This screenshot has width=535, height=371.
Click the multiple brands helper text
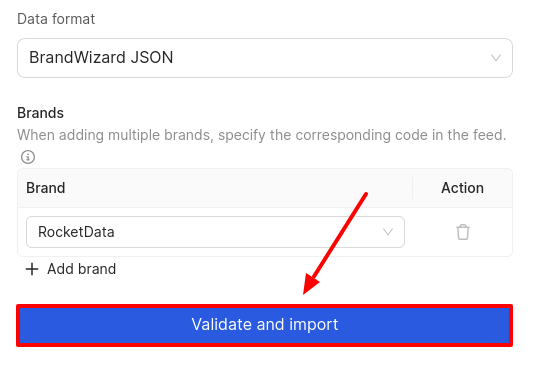(x=262, y=135)
